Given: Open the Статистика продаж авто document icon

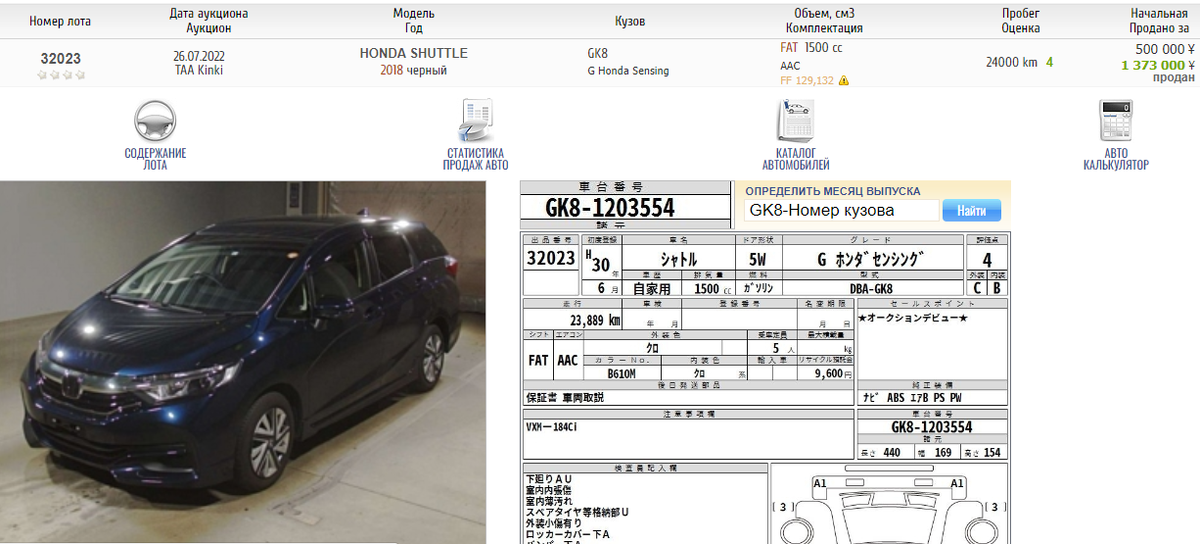Looking at the screenshot, I should point(475,121).
